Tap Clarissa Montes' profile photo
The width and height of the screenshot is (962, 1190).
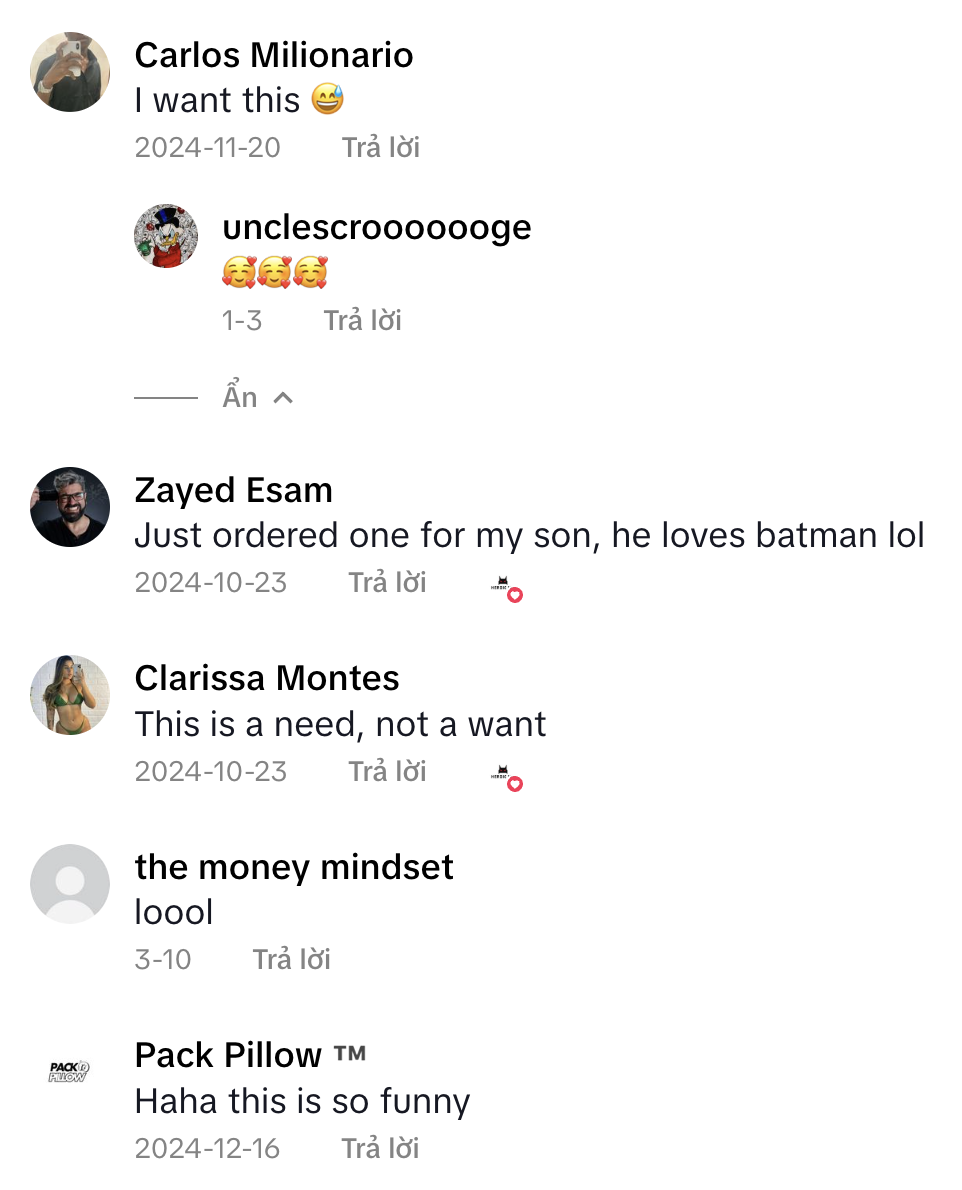69,695
